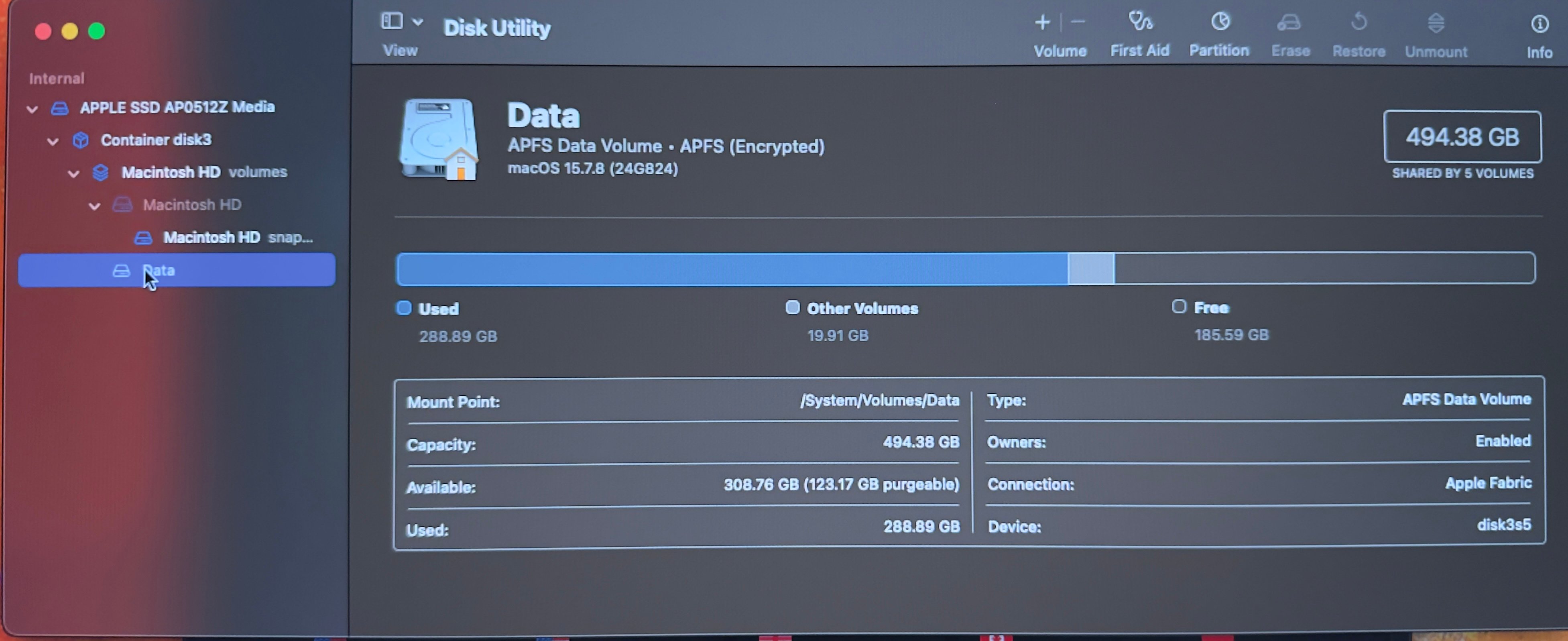Add a volume with the plus icon
The width and height of the screenshot is (1568, 641).
[x=1042, y=22]
